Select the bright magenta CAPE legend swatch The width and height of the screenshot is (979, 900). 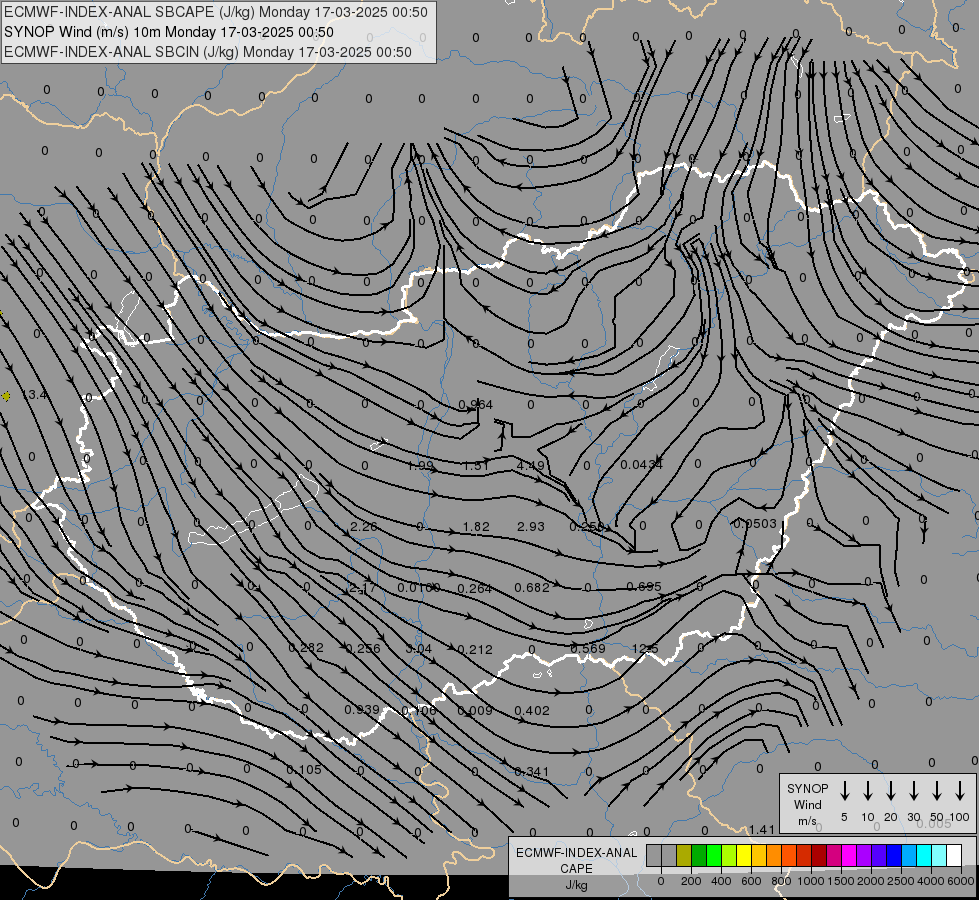tap(849, 856)
